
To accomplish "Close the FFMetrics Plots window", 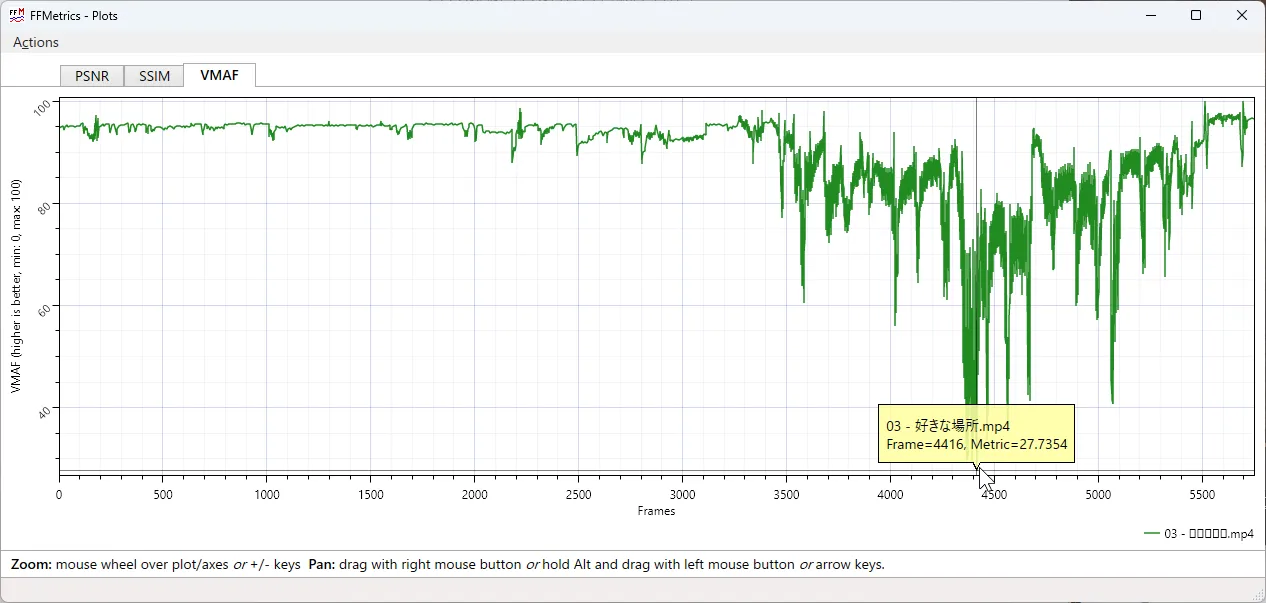I will [x=1242, y=15].
